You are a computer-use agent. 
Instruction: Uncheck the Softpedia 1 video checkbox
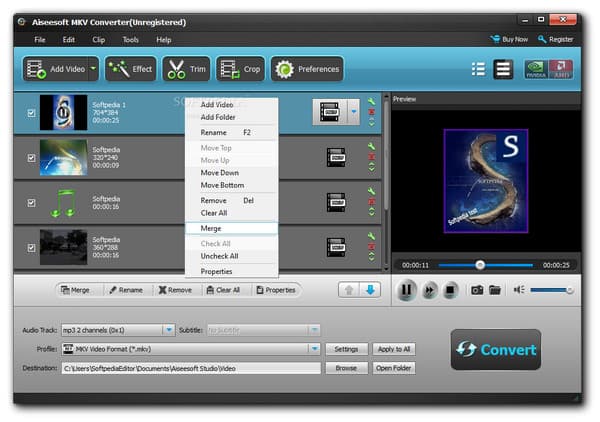(x=31, y=113)
